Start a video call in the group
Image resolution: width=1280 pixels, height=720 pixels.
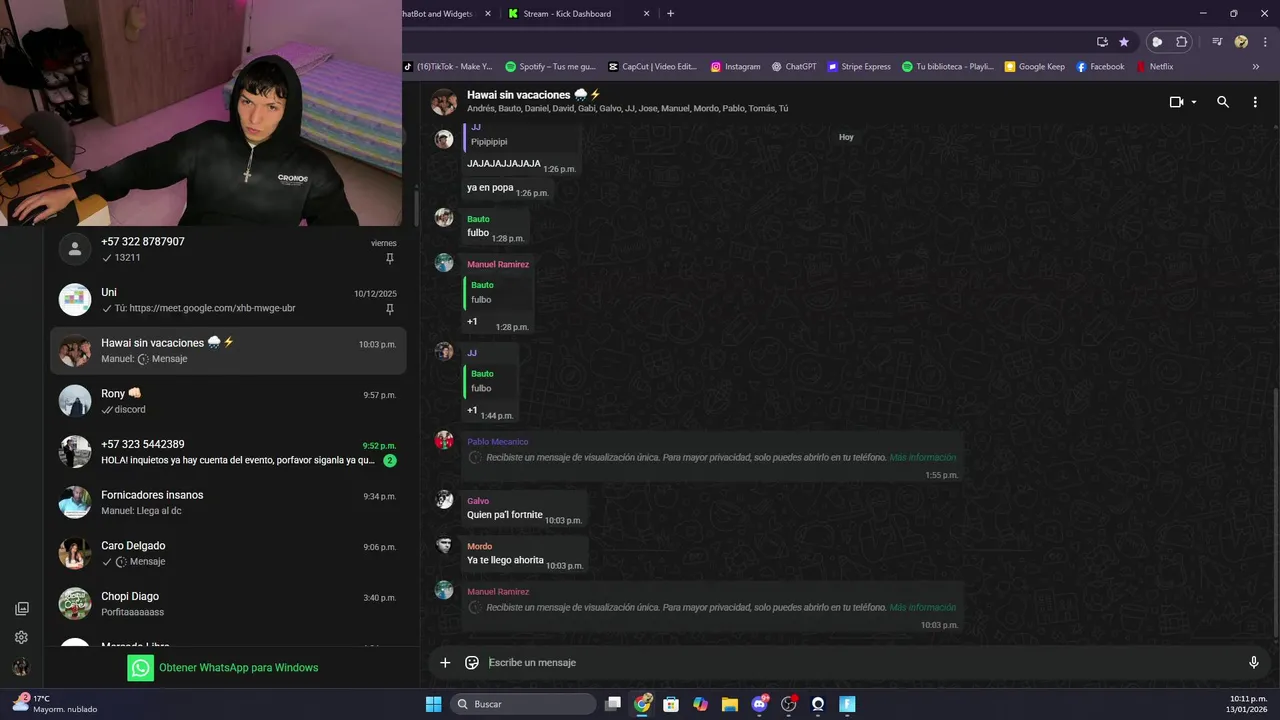tap(1177, 102)
